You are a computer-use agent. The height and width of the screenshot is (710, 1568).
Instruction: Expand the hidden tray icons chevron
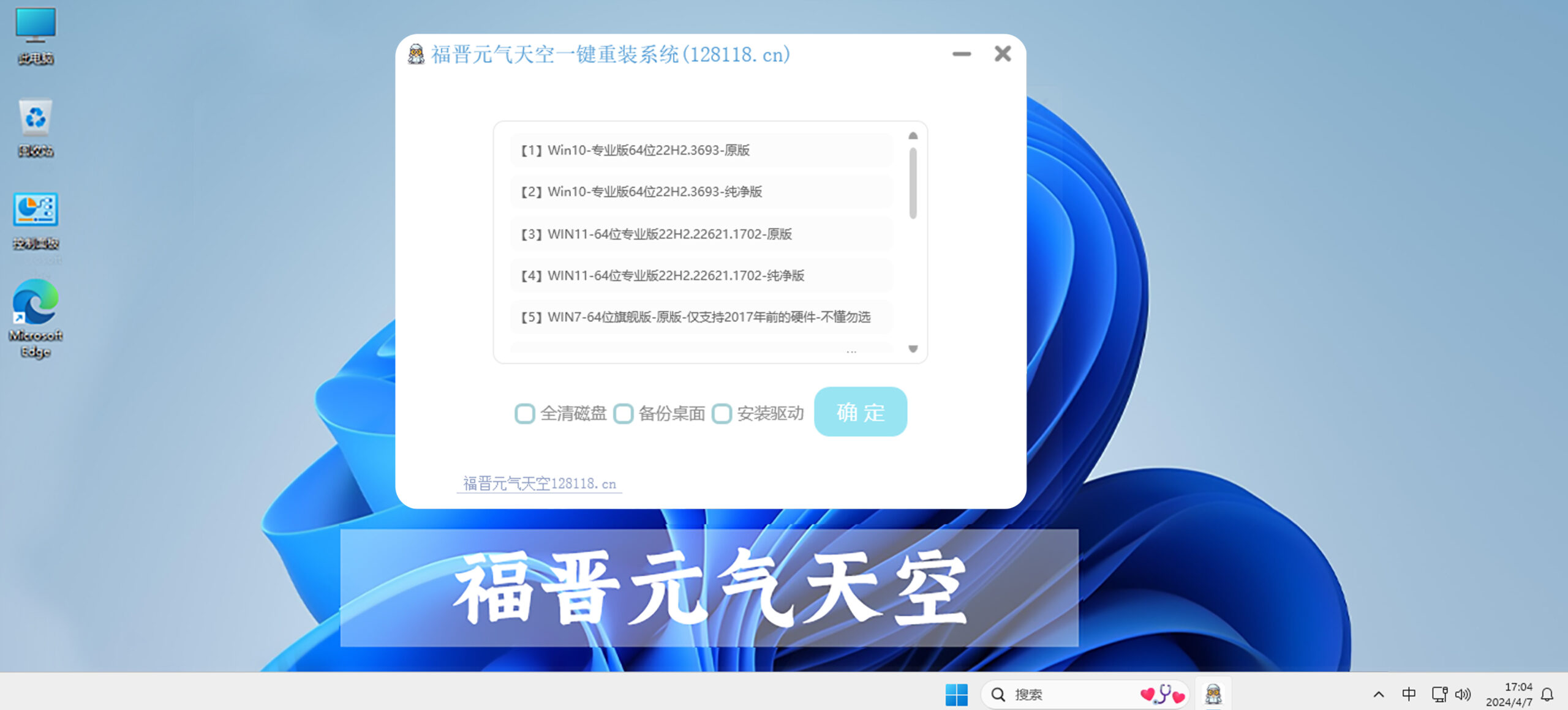pos(1379,694)
